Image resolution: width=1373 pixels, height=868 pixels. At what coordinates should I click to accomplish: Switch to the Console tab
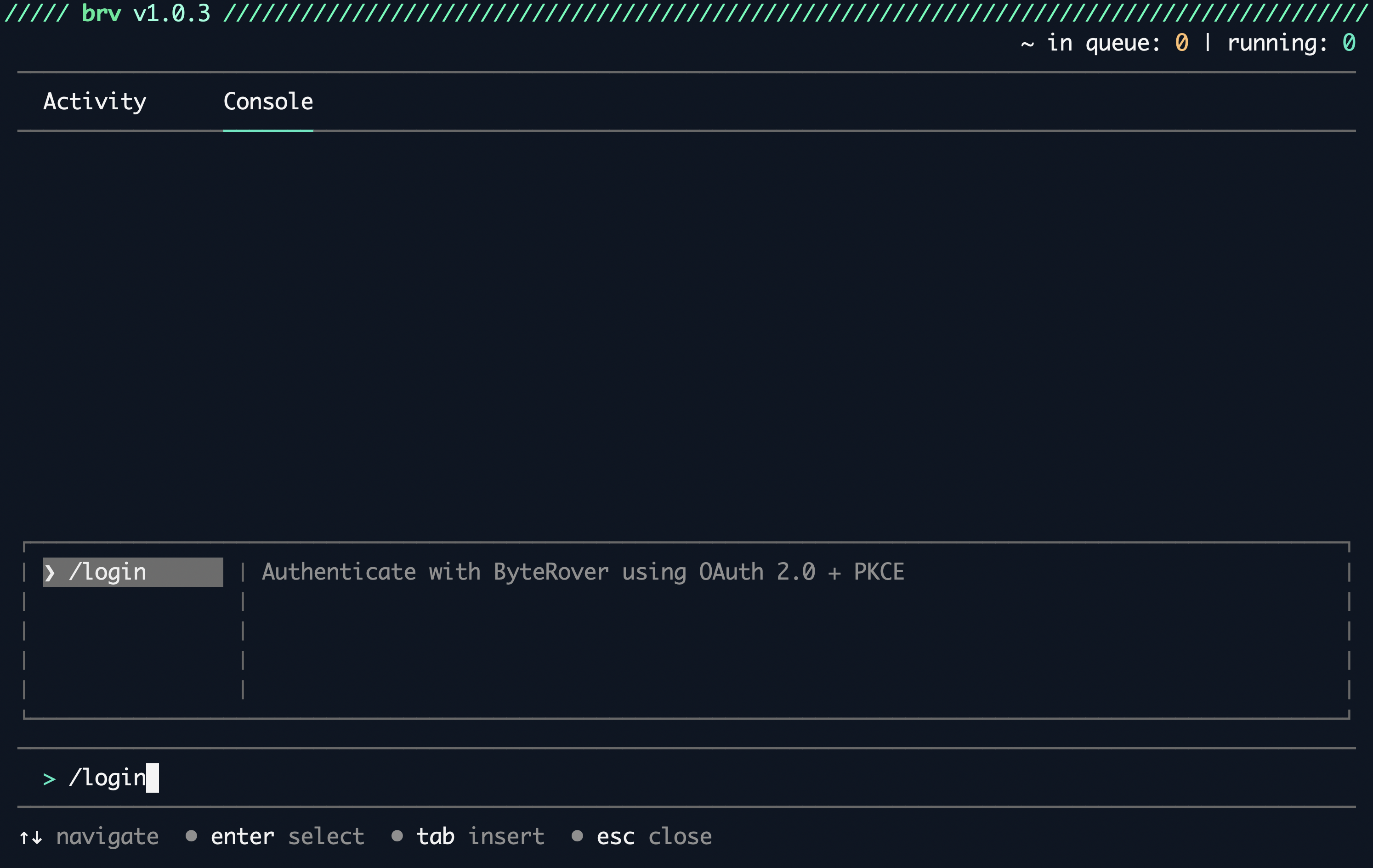pos(267,102)
